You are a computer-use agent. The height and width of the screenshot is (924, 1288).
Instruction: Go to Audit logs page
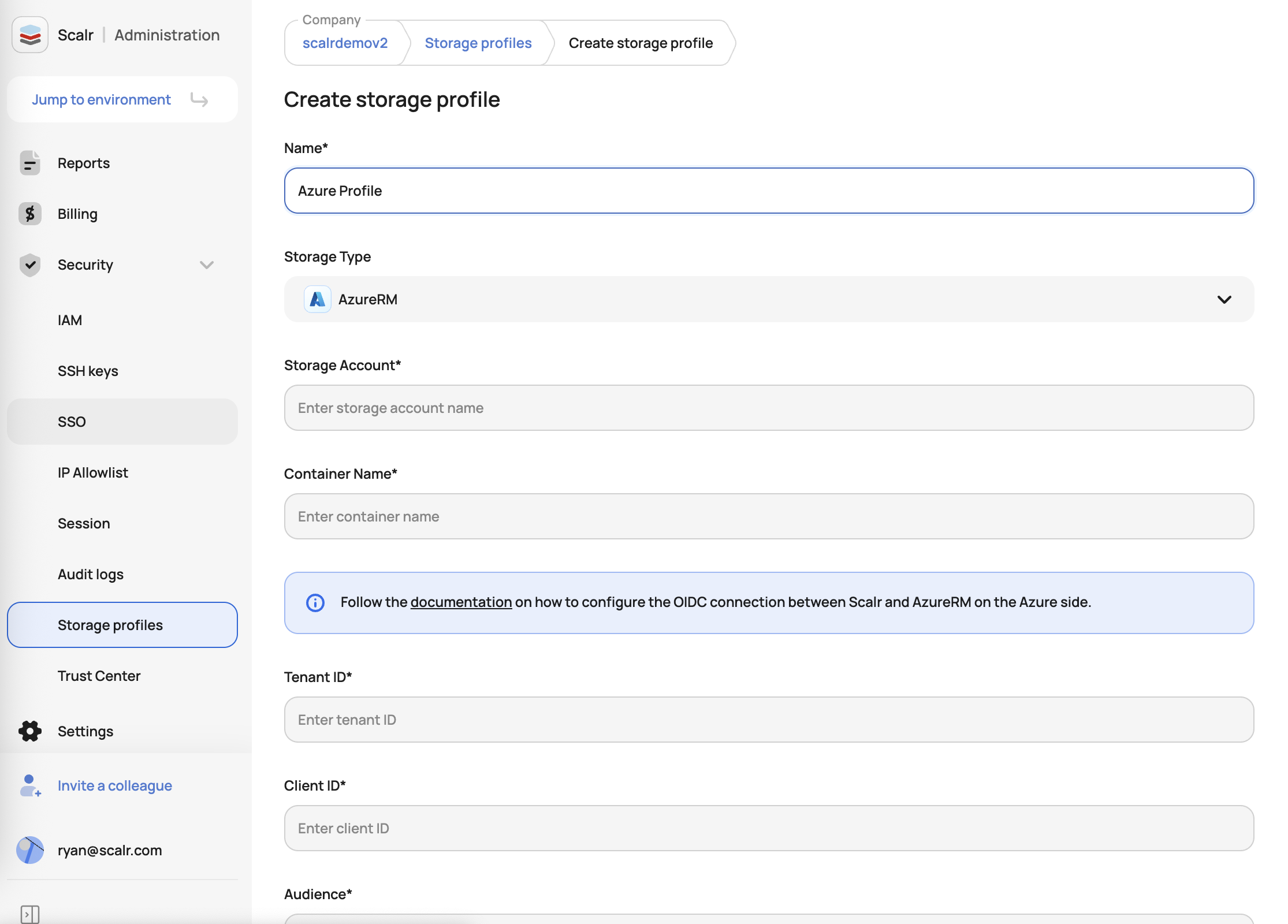(91, 574)
